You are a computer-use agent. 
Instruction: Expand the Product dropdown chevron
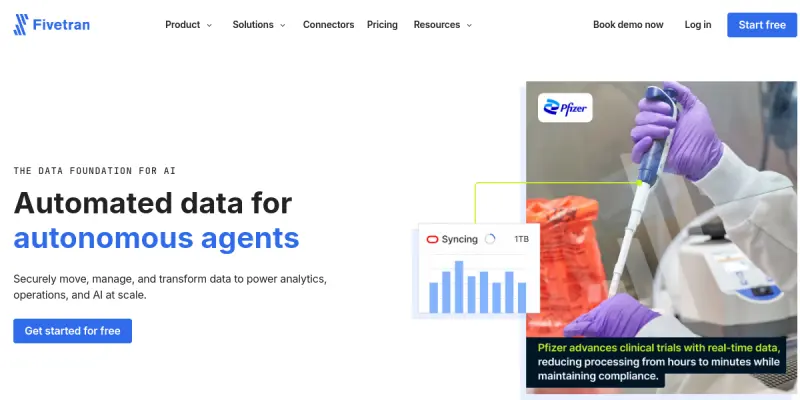click(x=209, y=25)
